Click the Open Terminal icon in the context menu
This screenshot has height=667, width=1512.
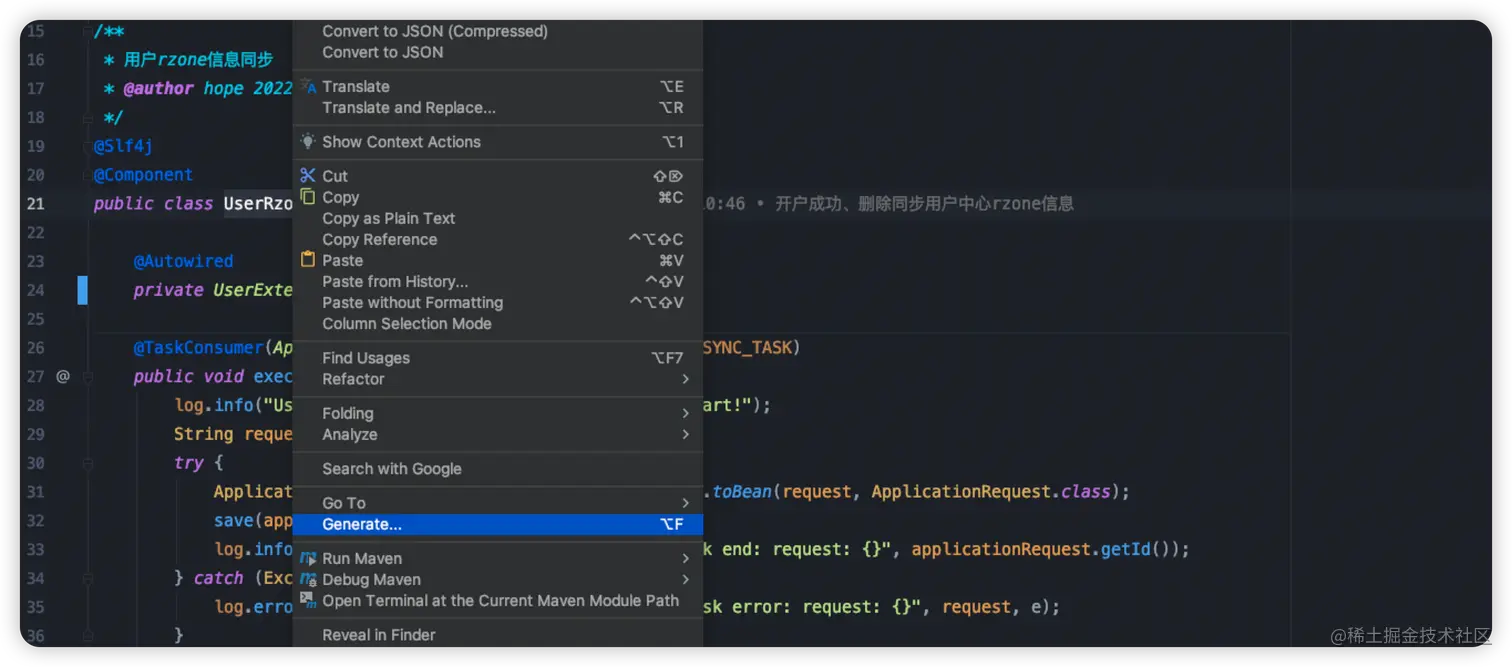coord(308,600)
